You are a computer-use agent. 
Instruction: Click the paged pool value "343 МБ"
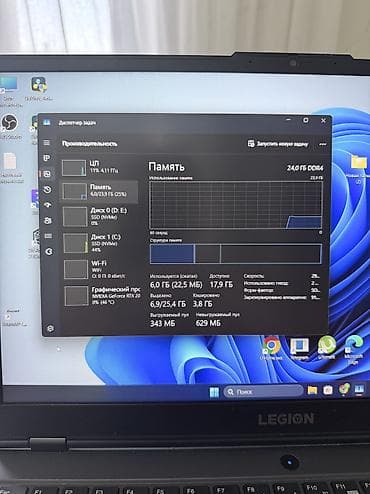coord(162,323)
